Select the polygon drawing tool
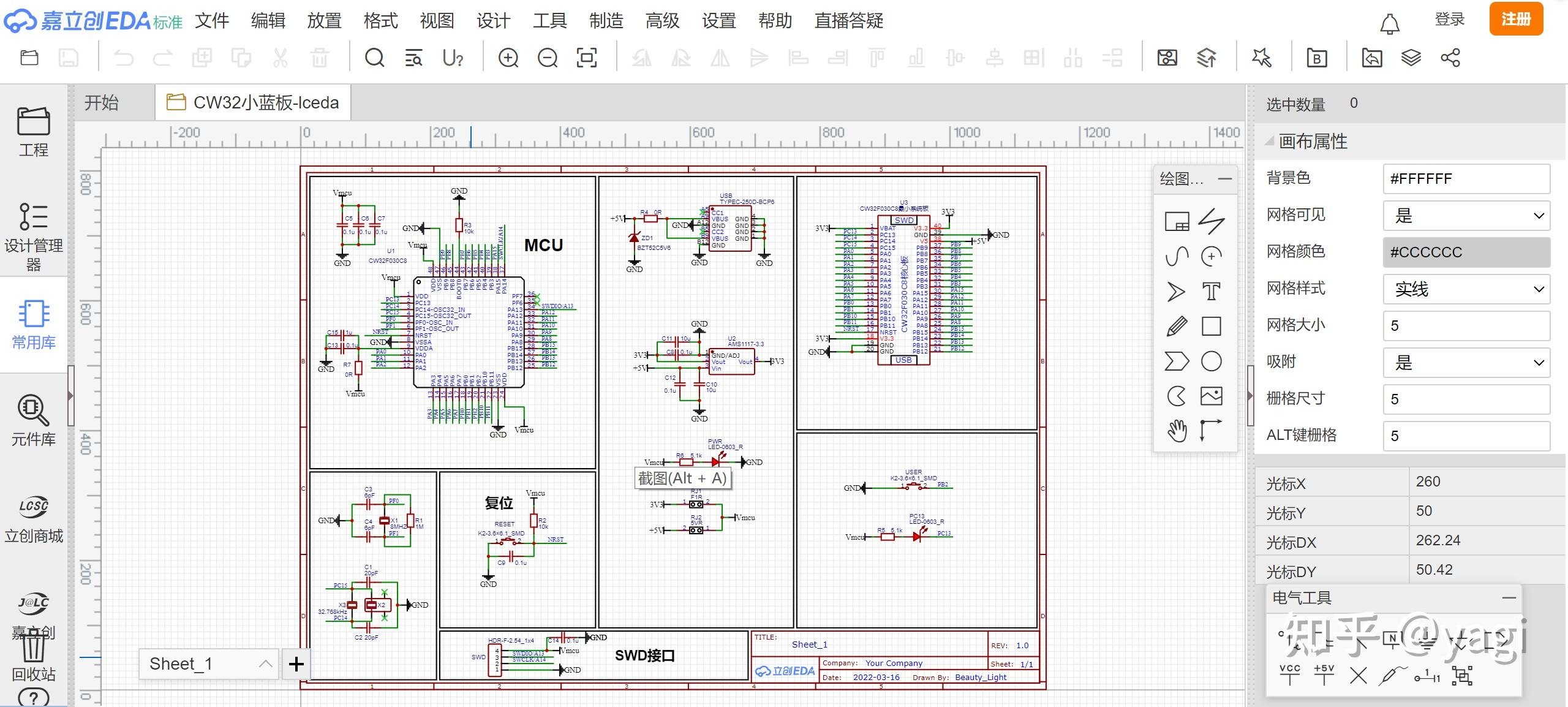1568x707 pixels. point(1177,361)
